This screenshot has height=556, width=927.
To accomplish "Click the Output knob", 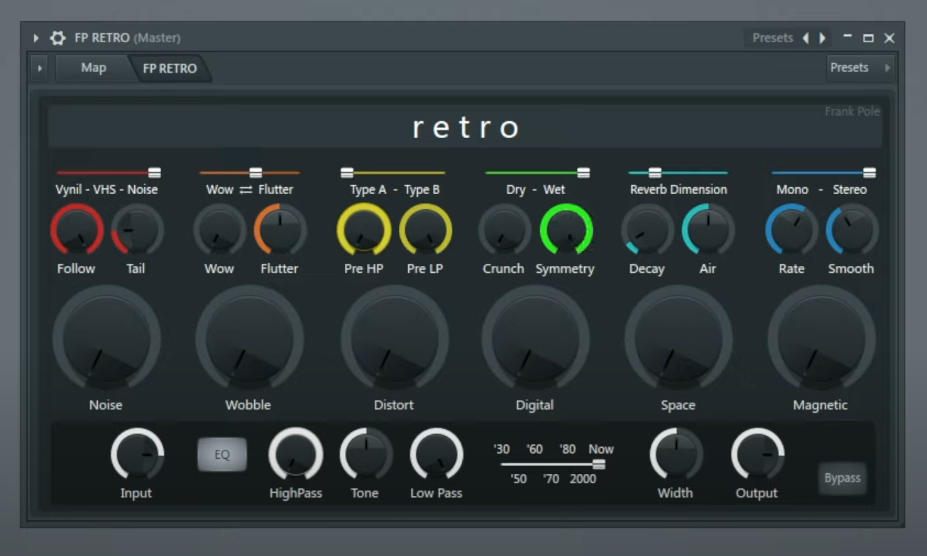I will pyautogui.click(x=758, y=454).
